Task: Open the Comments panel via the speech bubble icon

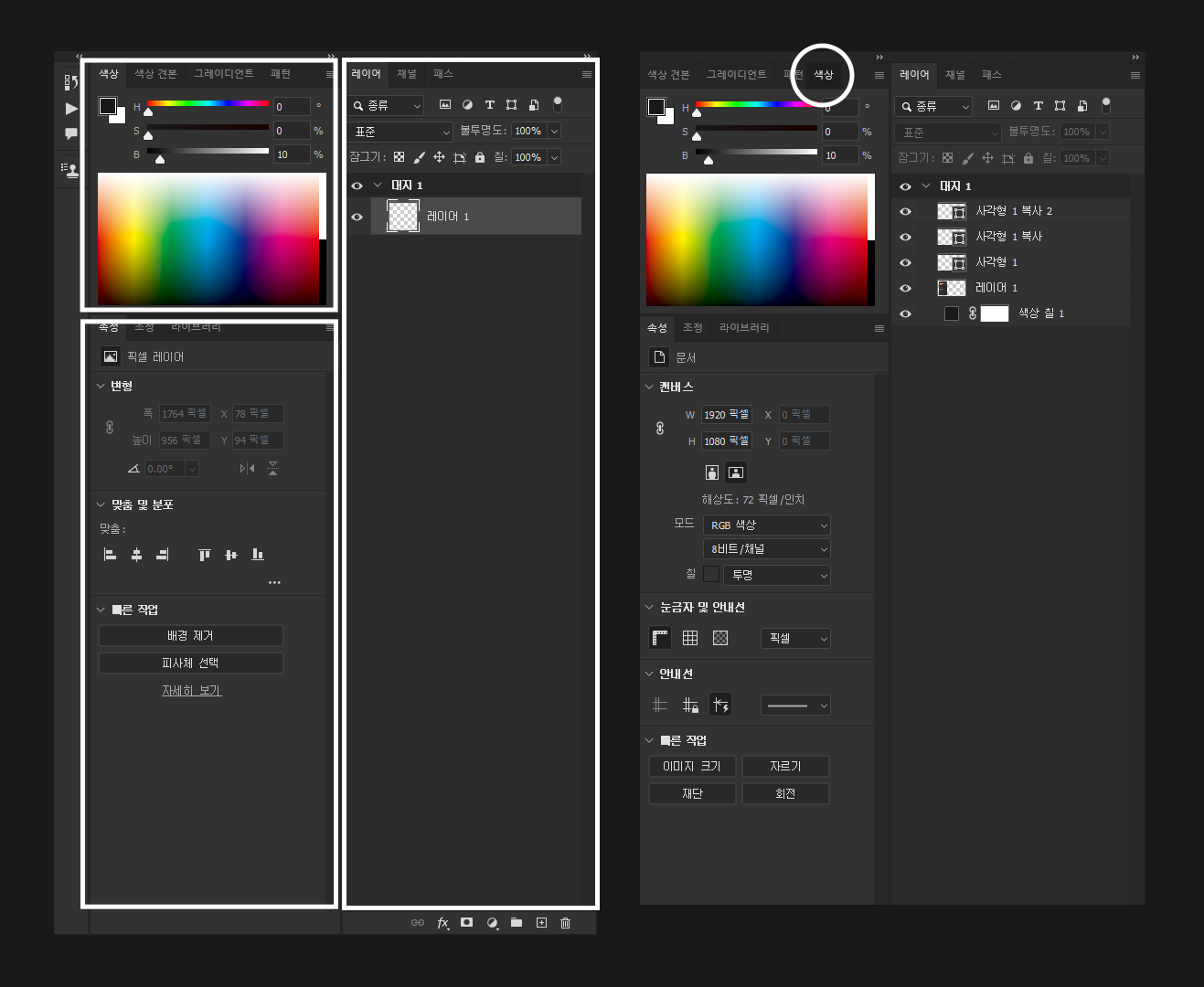Action: [71, 133]
